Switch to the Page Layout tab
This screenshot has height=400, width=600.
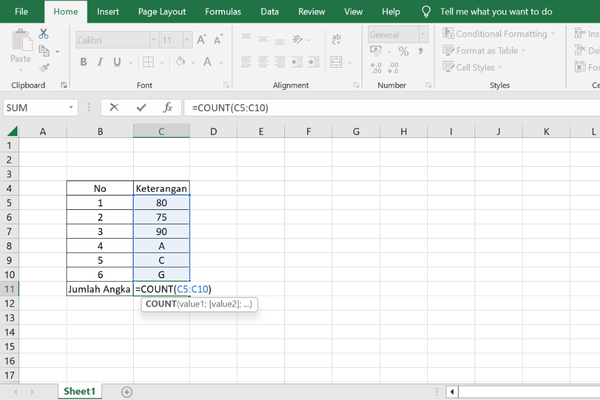162,11
